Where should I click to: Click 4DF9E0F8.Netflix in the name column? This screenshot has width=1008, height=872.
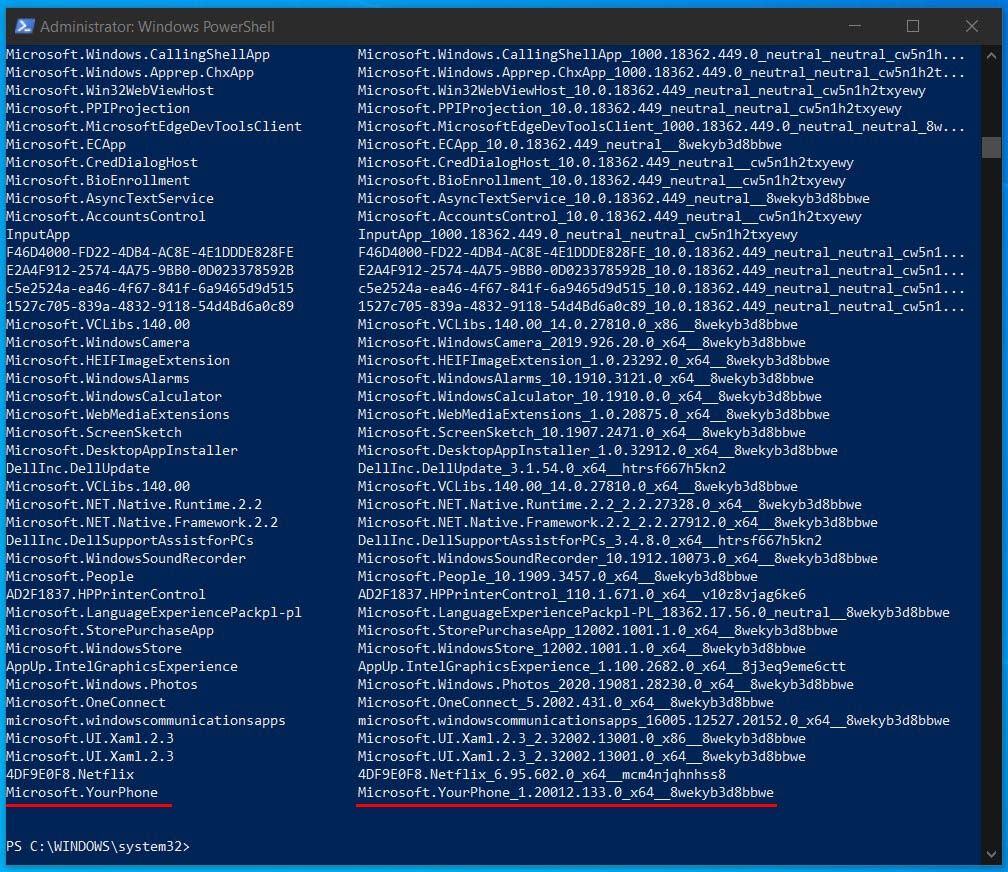[70, 774]
